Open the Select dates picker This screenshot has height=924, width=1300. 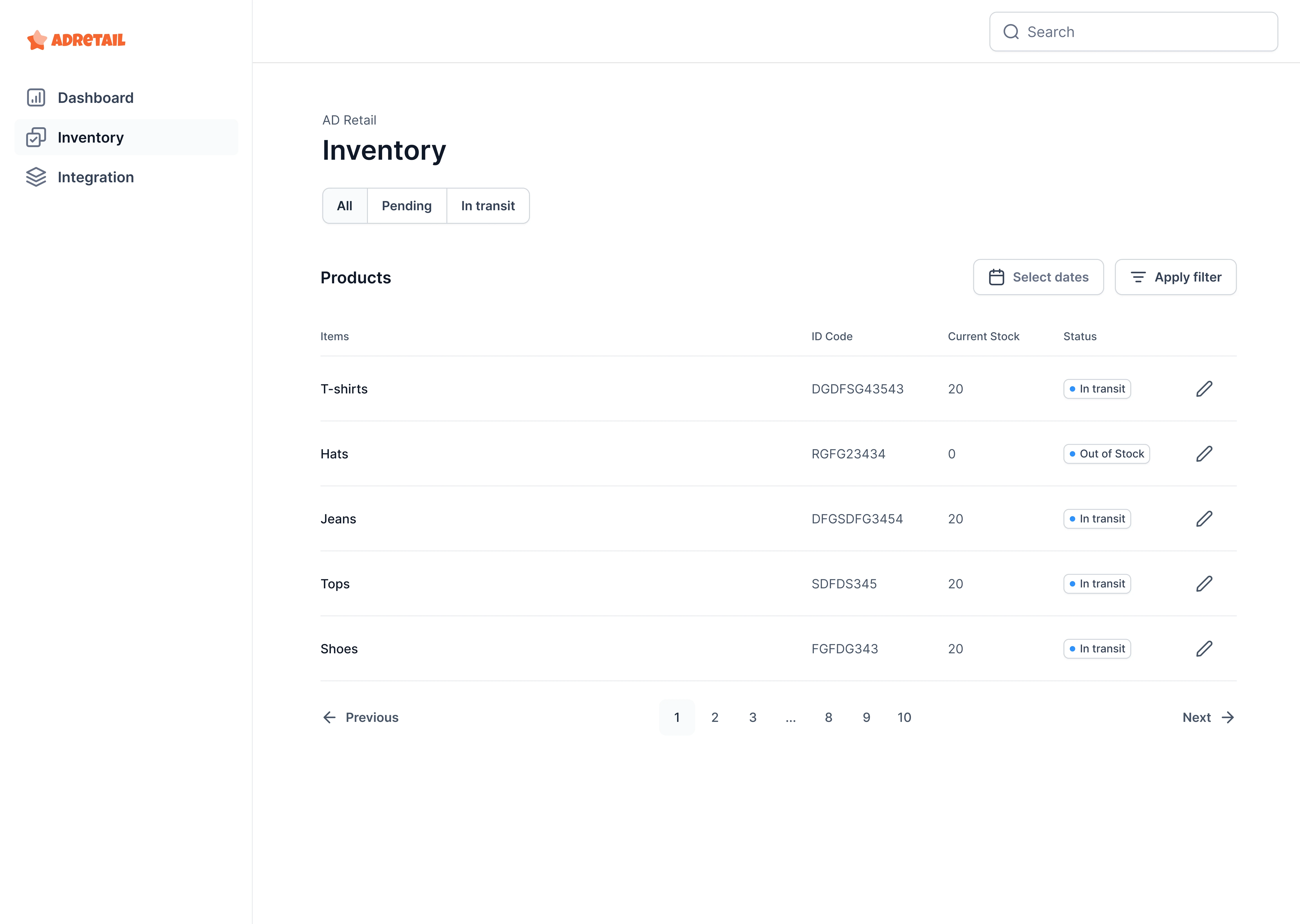pos(1038,277)
